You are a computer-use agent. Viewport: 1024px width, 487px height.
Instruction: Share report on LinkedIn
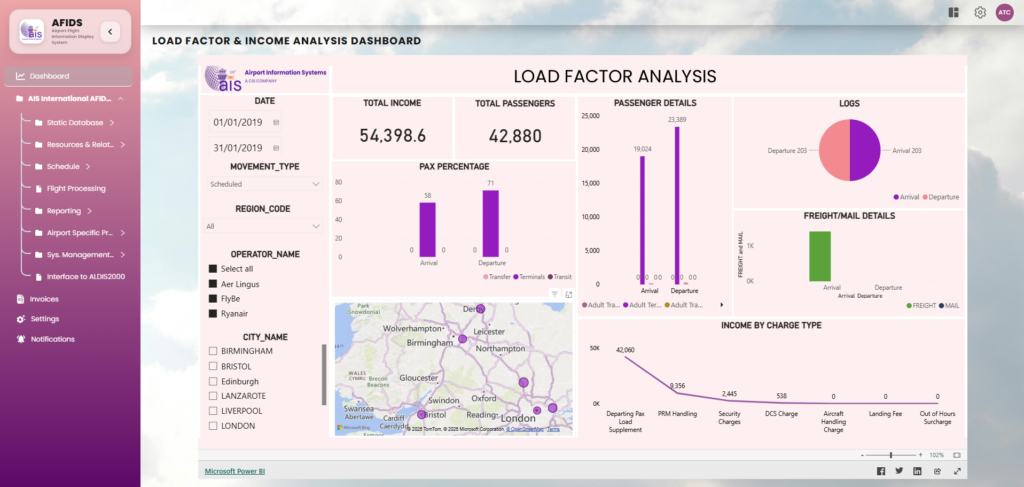(918, 471)
